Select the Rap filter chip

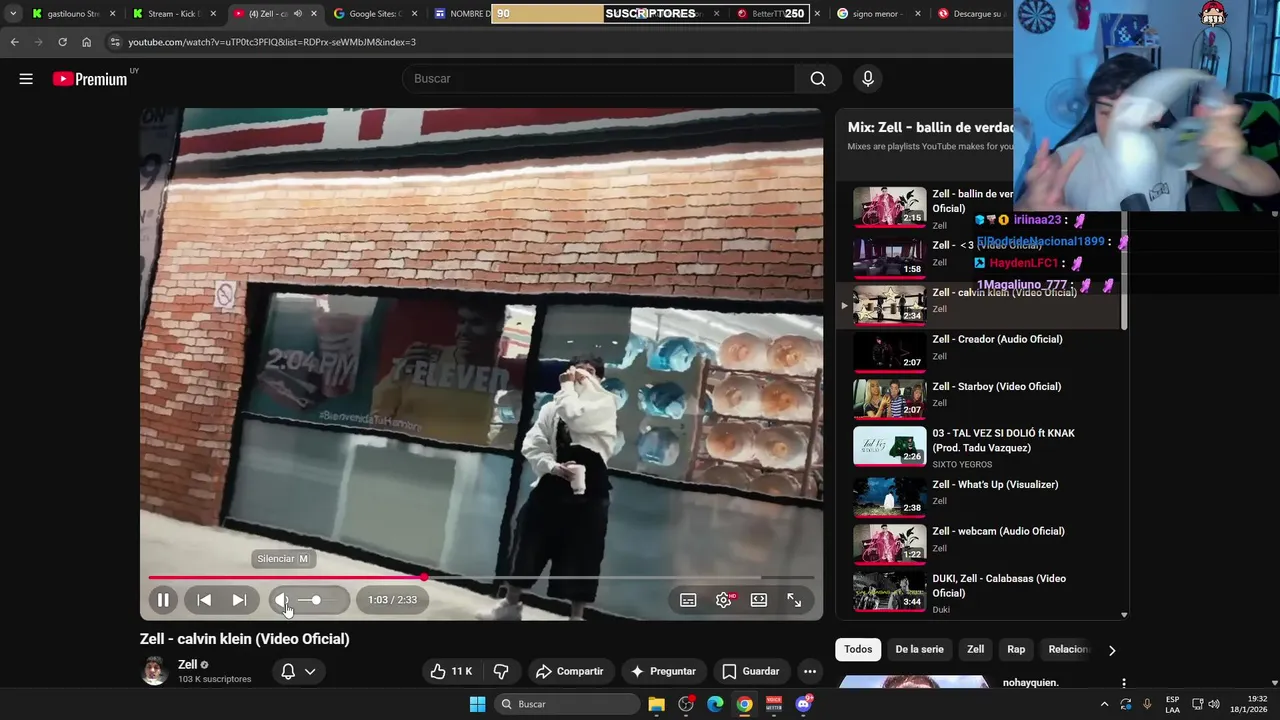(x=1016, y=649)
